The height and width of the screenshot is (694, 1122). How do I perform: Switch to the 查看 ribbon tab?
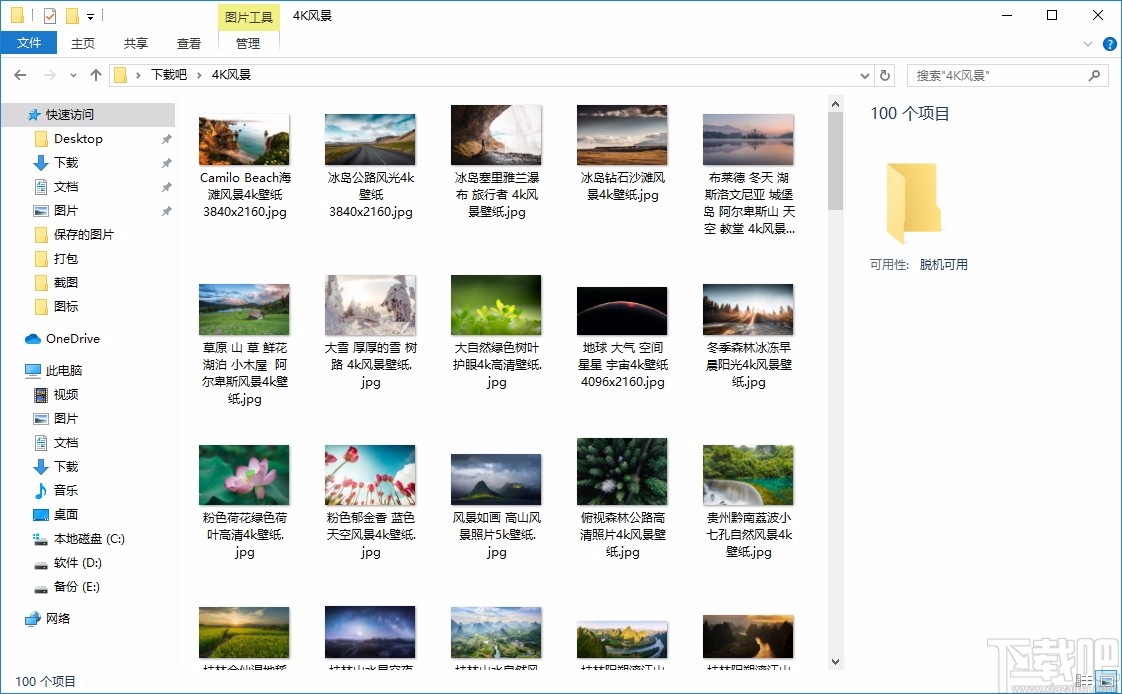189,43
